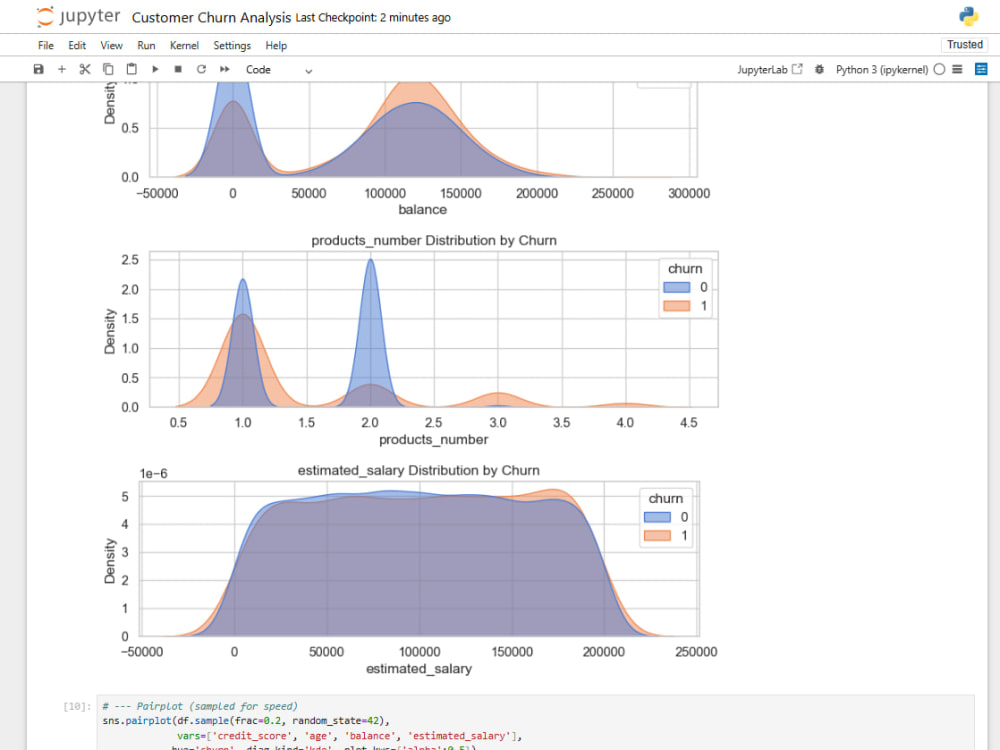Screen dimensions: 1000x750
Task: Cut the selected cell using scissors icon
Action: point(85,69)
